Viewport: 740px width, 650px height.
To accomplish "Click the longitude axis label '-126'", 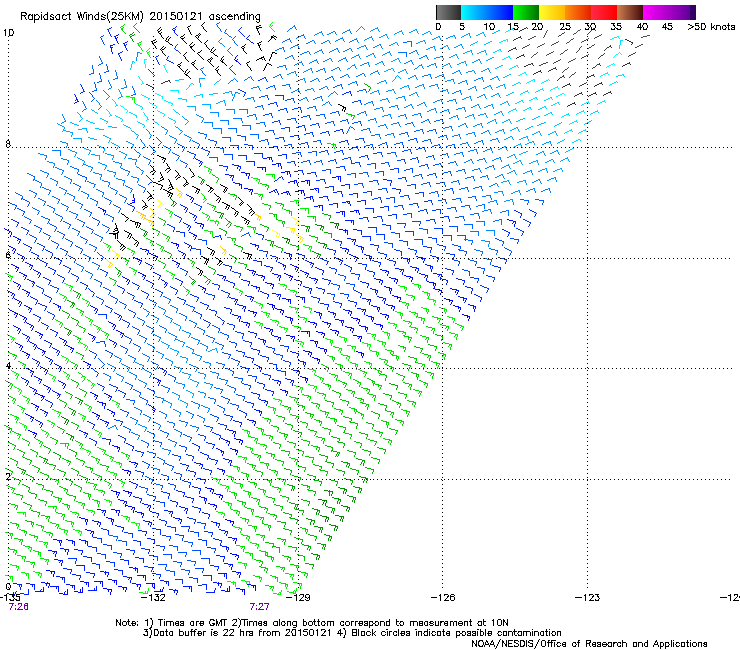I will (443, 598).
